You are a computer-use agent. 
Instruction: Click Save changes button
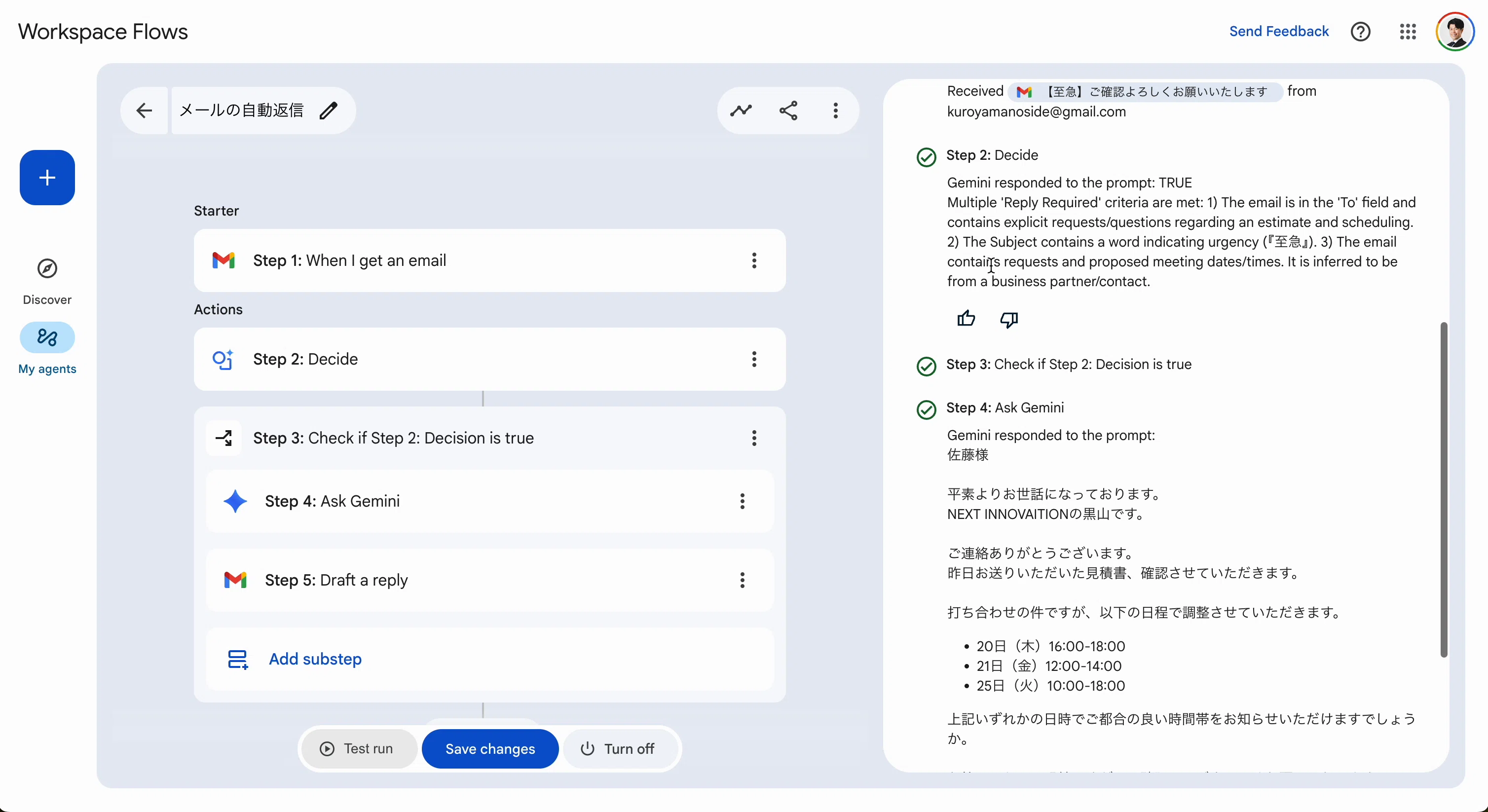(x=490, y=749)
